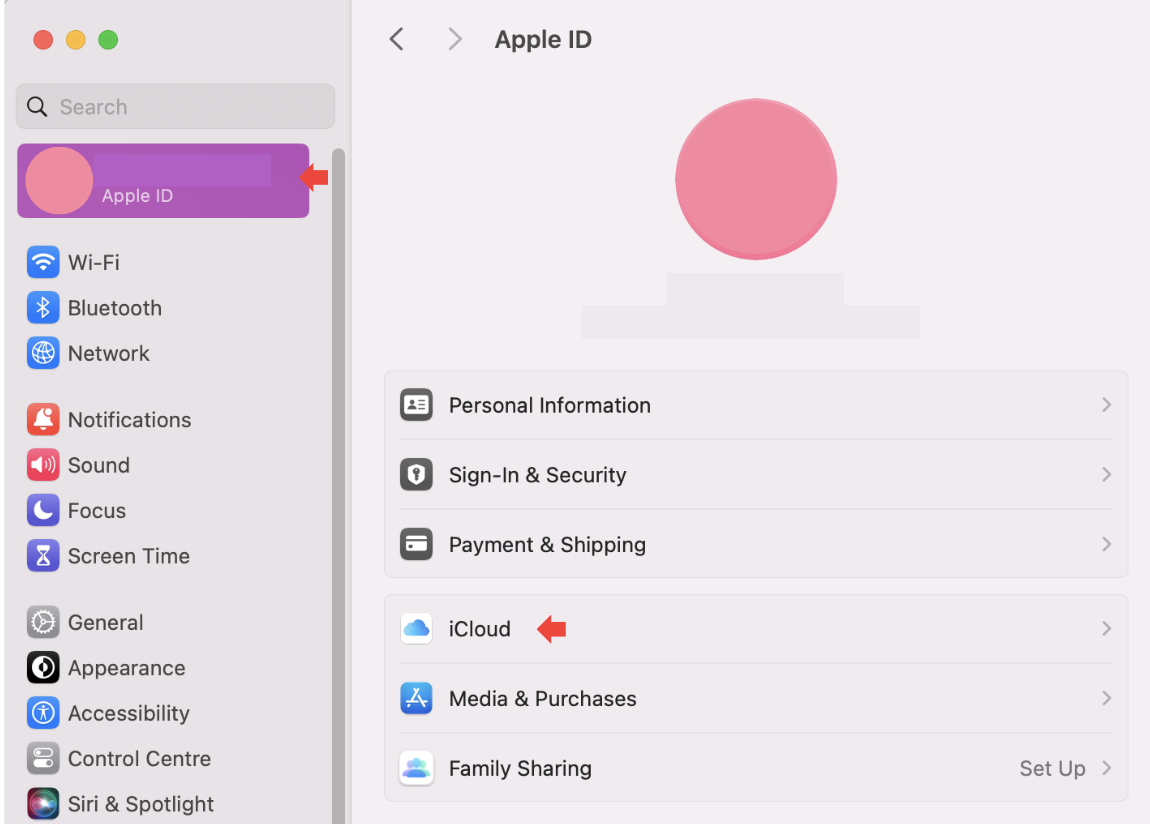
Task: Select Sound label in sidebar
Action: click(x=99, y=466)
